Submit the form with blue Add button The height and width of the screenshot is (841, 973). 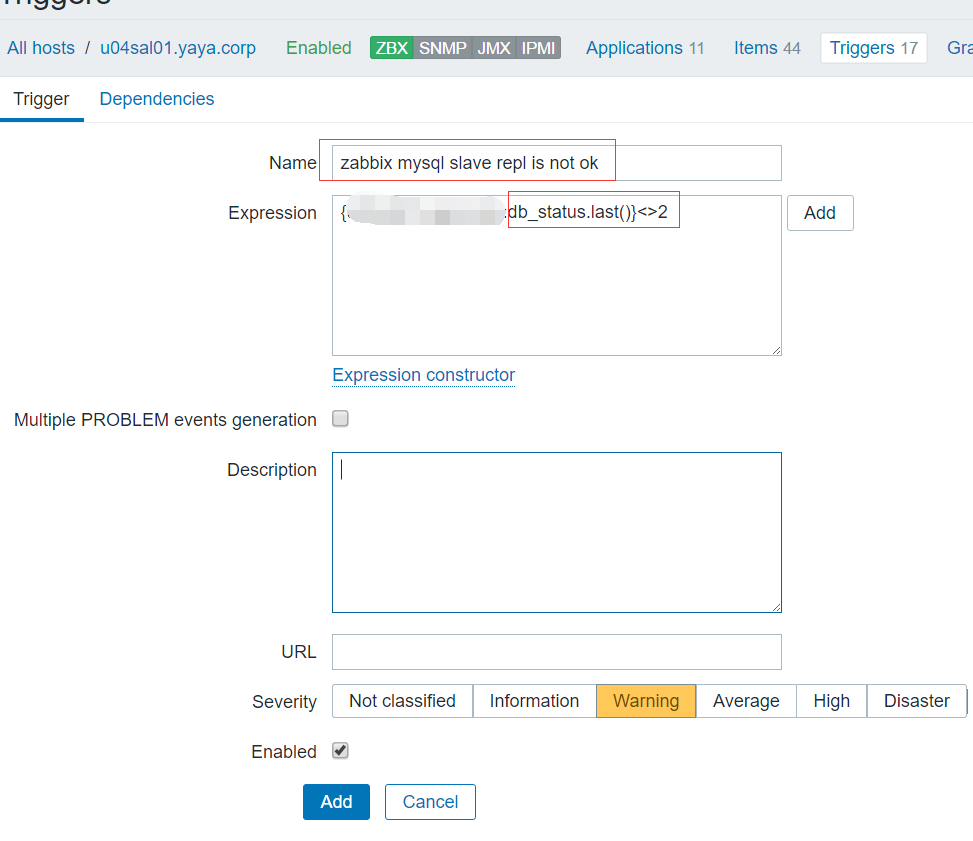[x=336, y=802]
